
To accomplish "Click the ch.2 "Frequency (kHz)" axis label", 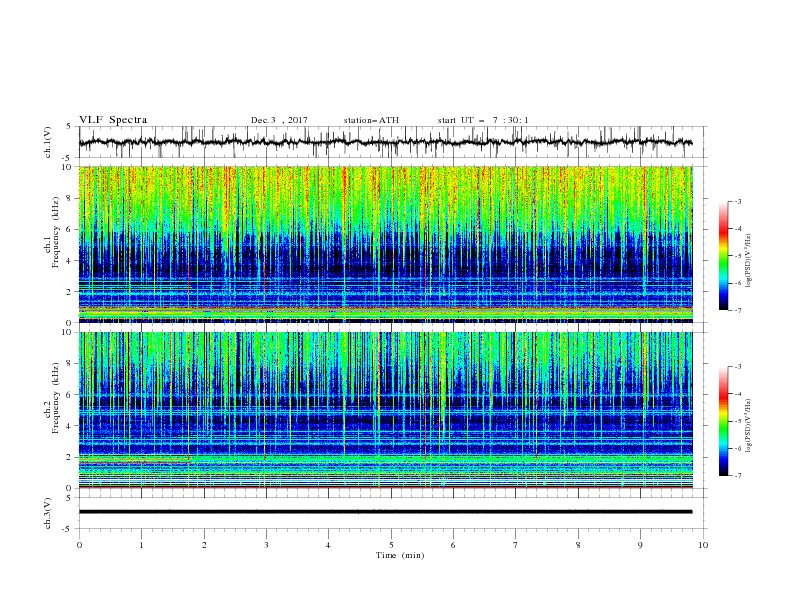I will pos(55,398).
